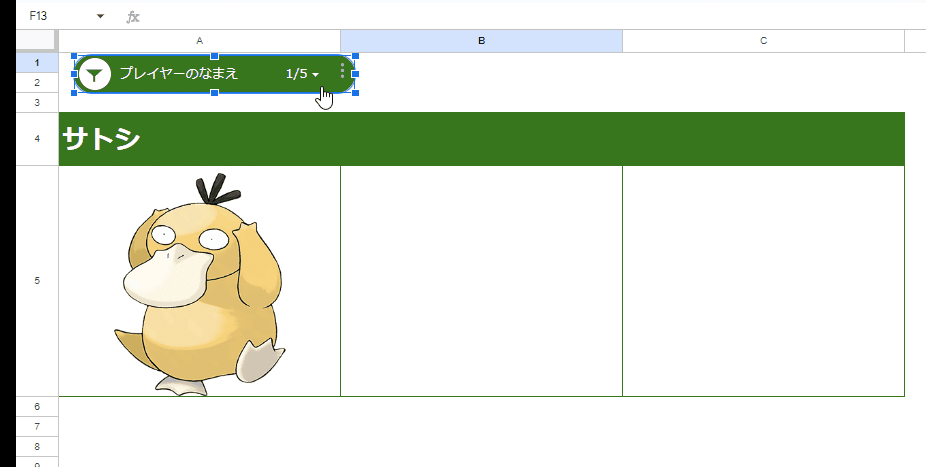The width and height of the screenshot is (926, 467).
Task: Select row 7 header
Action: coord(37,426)
